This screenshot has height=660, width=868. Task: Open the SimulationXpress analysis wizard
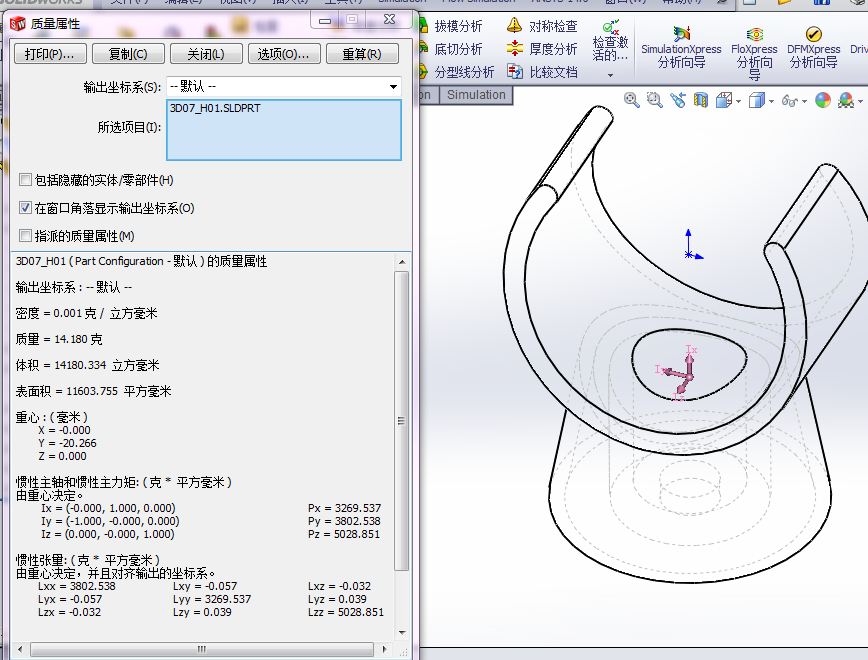coord(681,48)
